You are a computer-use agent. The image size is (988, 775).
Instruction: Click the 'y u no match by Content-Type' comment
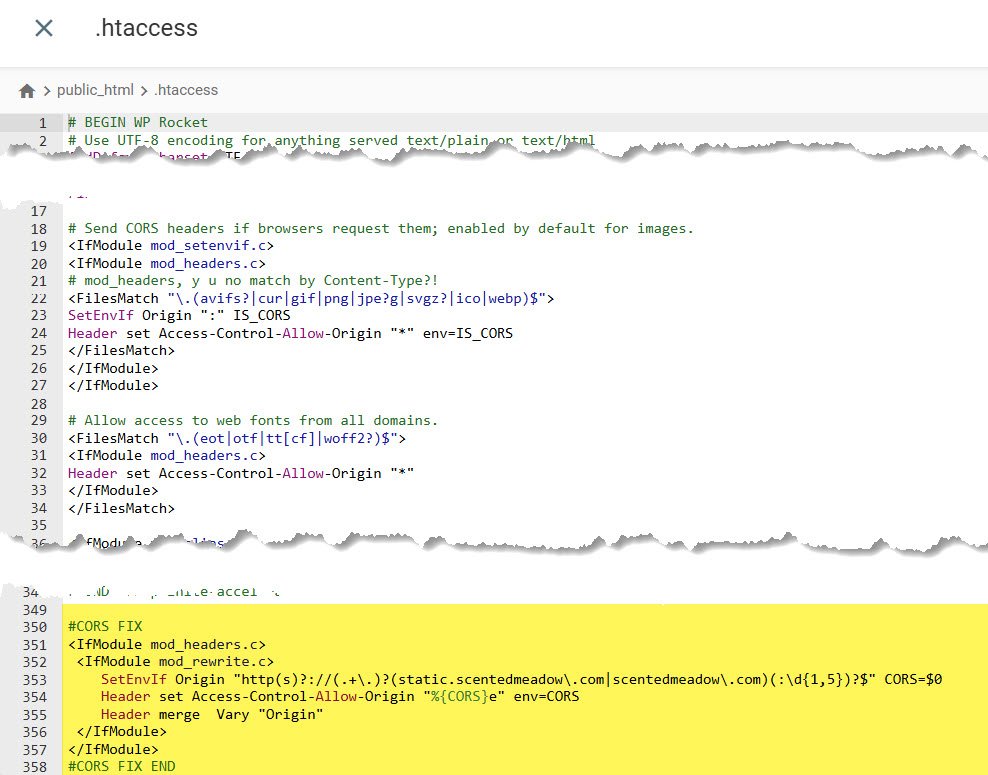253,280
